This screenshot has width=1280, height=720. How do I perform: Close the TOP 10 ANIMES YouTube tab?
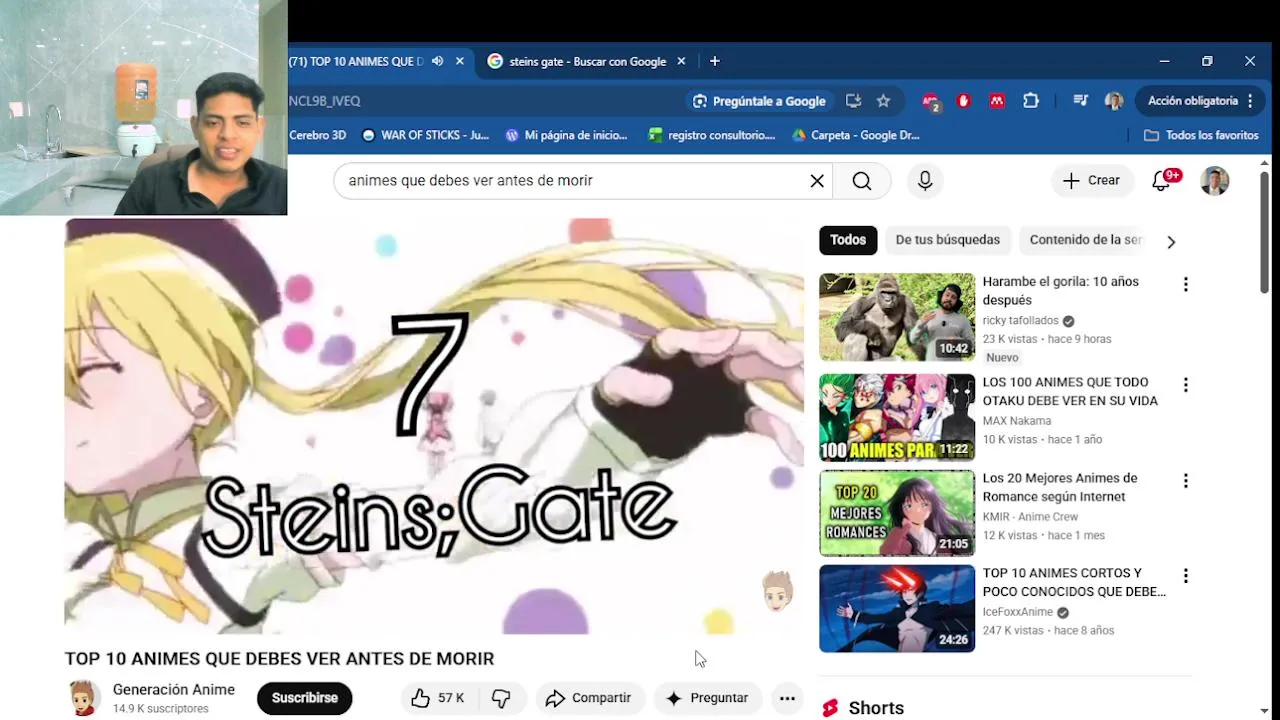[x=460, y=61]
